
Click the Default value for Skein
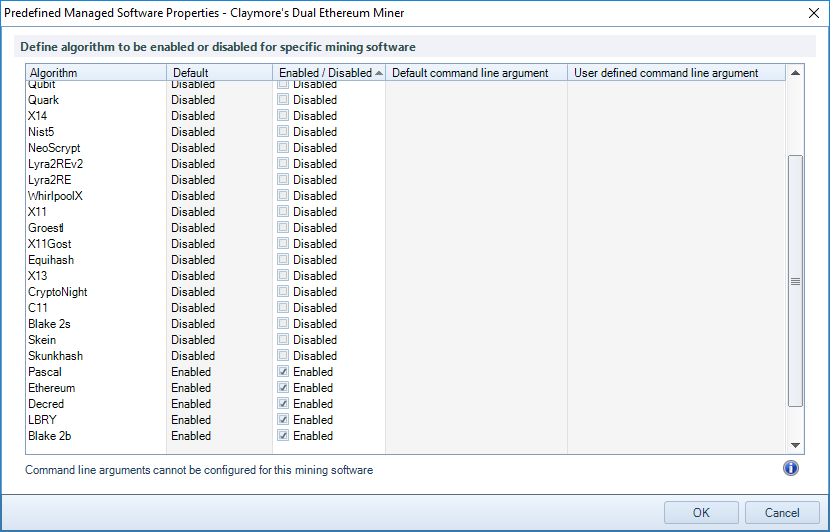point(193,340)
